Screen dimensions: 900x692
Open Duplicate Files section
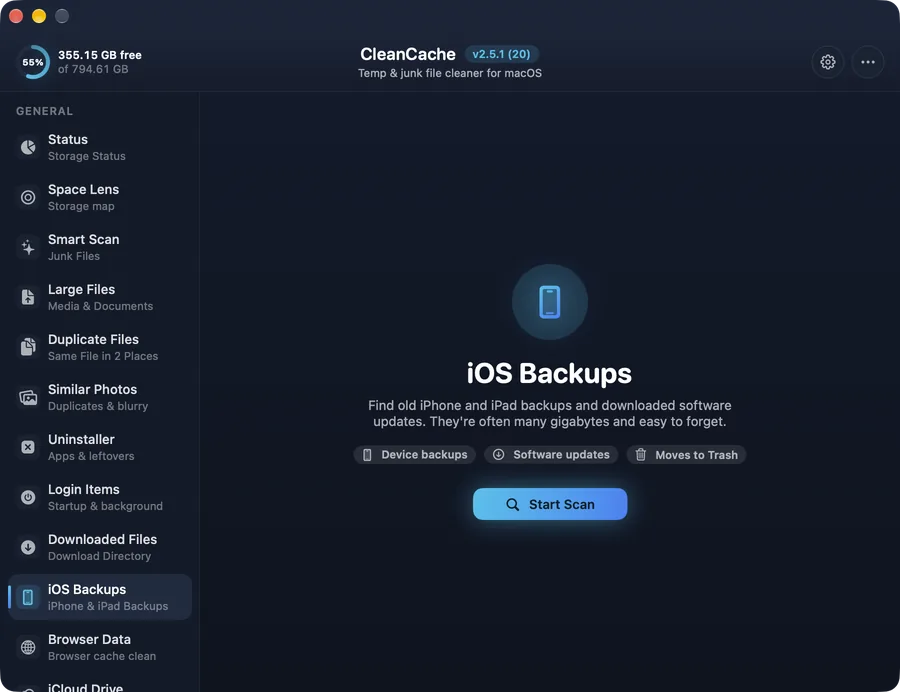pos(100,347)
